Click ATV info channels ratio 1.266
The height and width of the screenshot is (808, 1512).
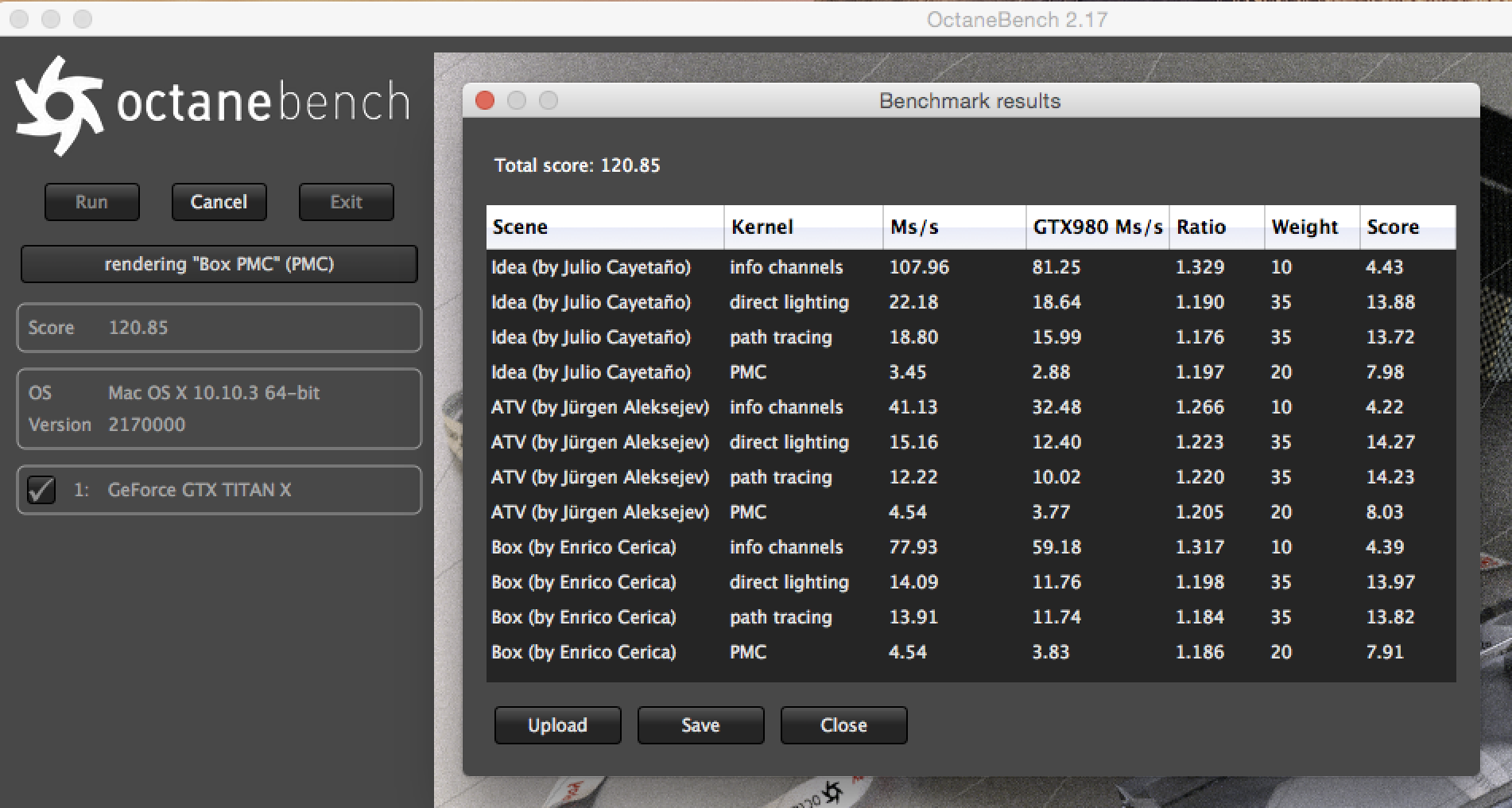coord(1200,407)
